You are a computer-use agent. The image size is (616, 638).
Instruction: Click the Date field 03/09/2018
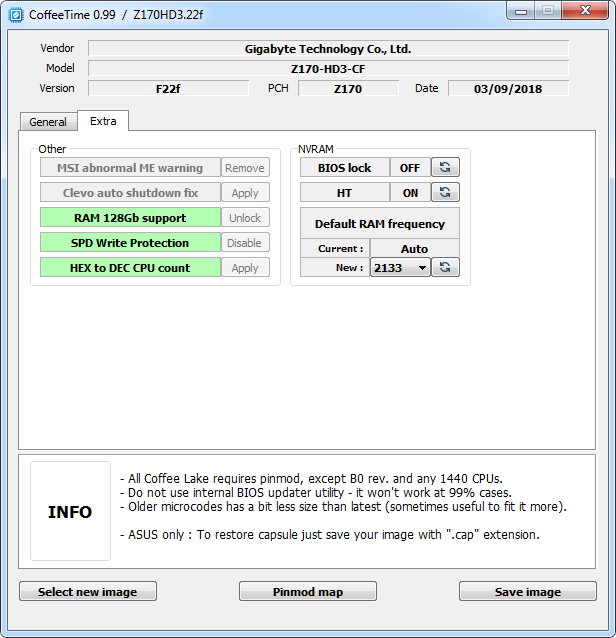pyautogui.click(x=508, y=88)
